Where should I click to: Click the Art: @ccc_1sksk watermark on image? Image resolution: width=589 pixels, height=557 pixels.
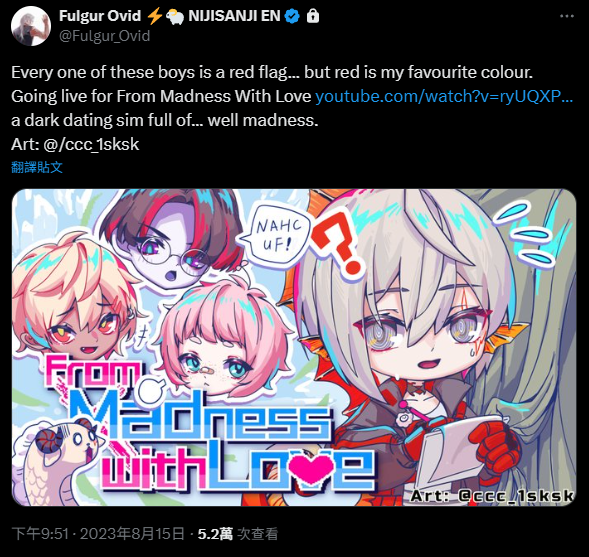[x=492, y=496]
